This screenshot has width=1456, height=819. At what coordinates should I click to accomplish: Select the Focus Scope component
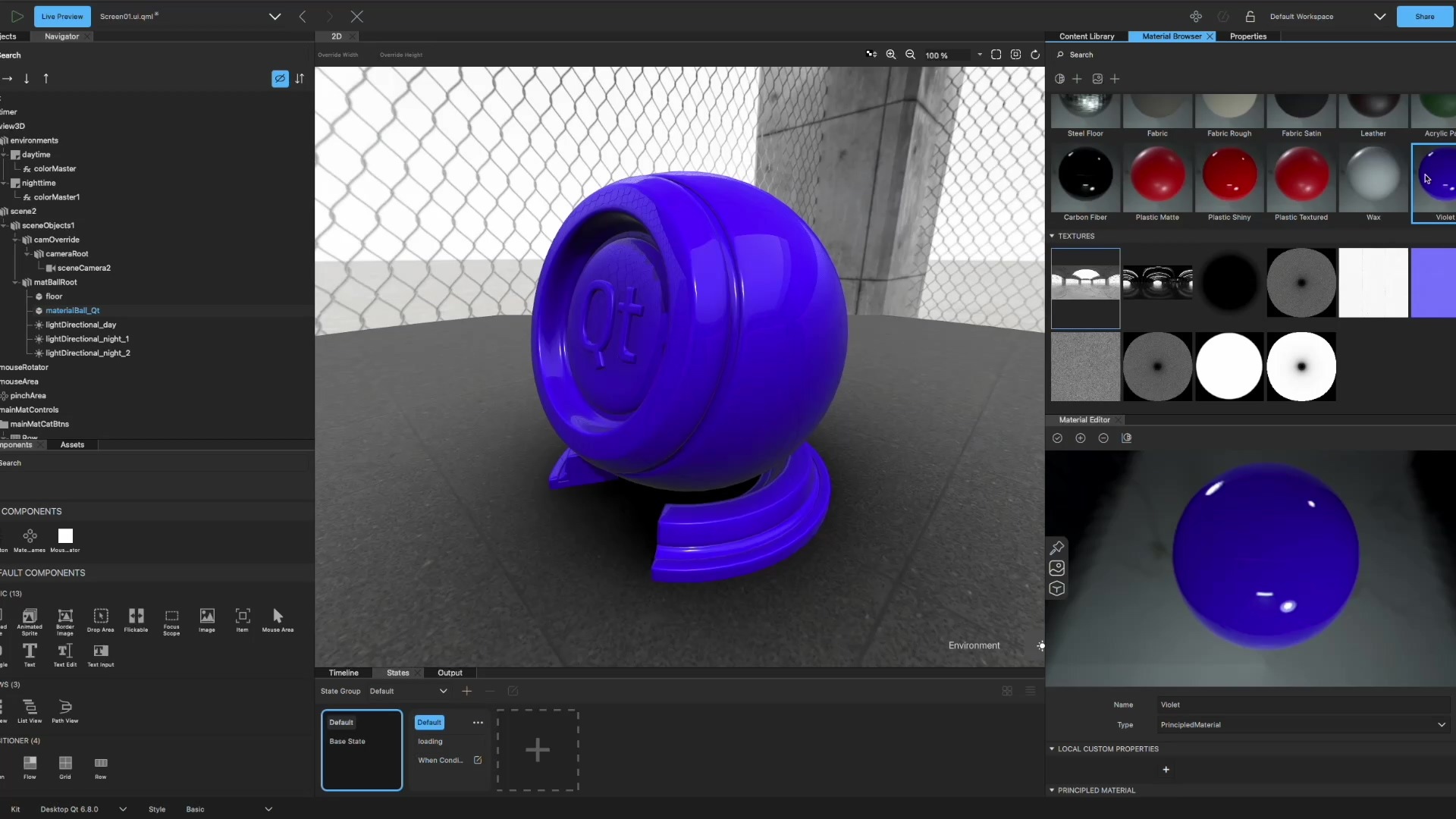tap(171, 621)
